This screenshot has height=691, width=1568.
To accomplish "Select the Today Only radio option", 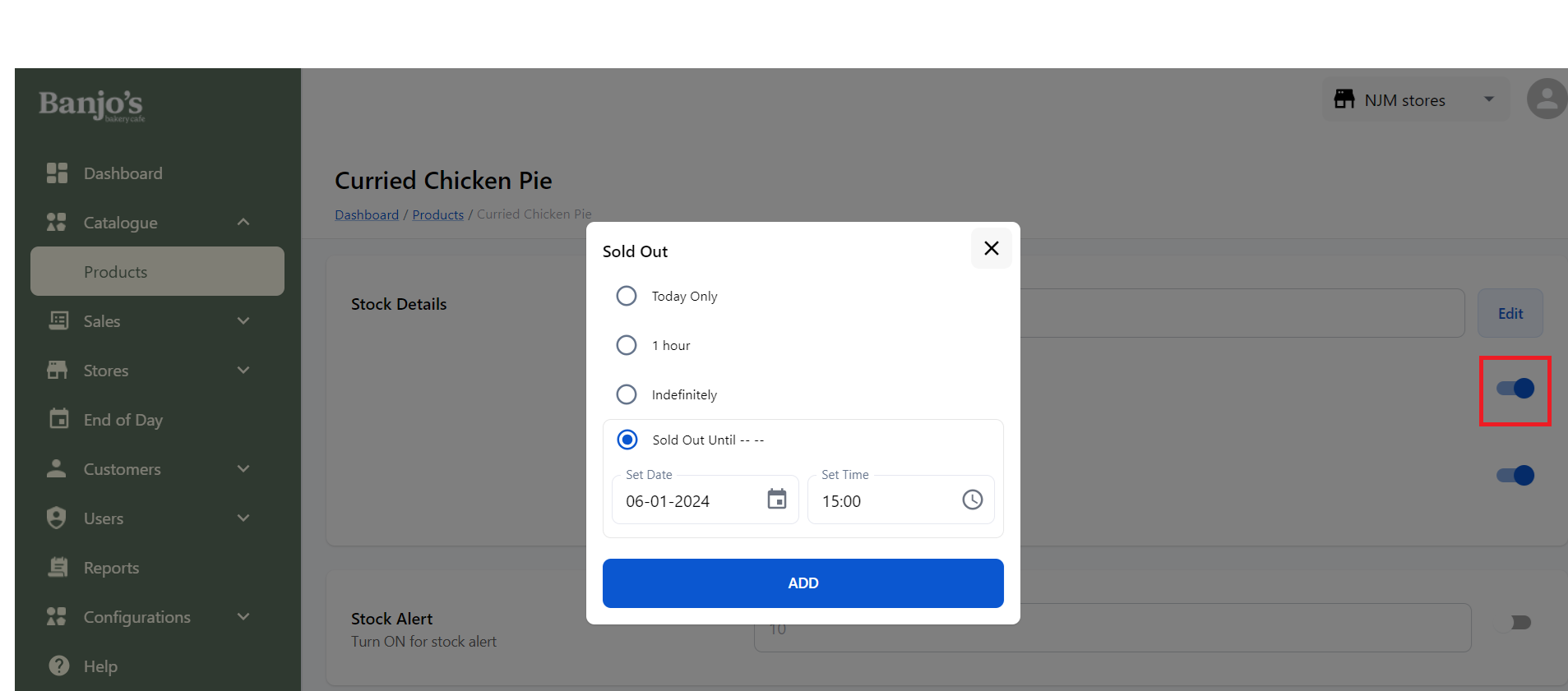I will (627, 296).
